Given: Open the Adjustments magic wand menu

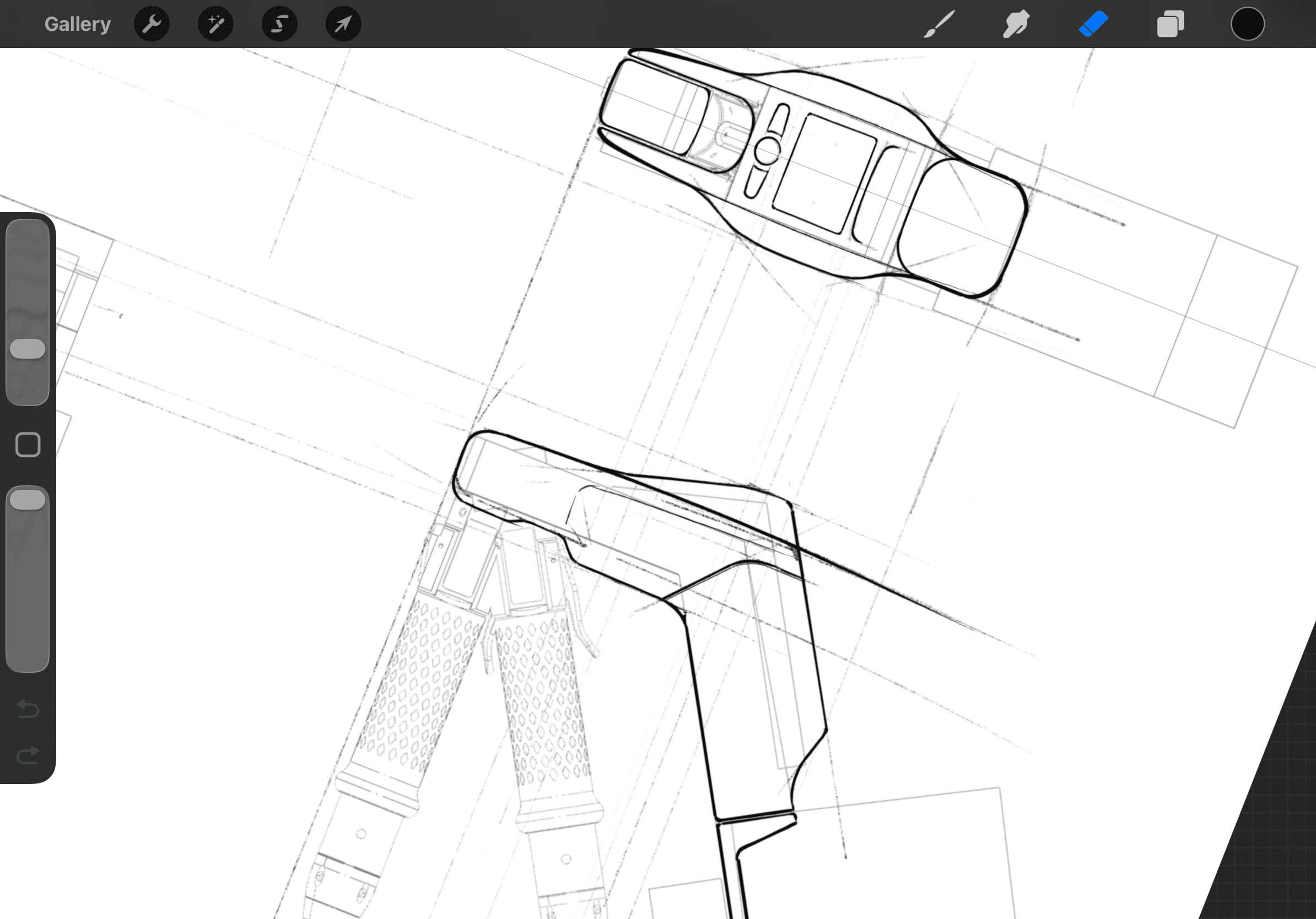Looking at the screenshot, I should [x=215, y=24].
